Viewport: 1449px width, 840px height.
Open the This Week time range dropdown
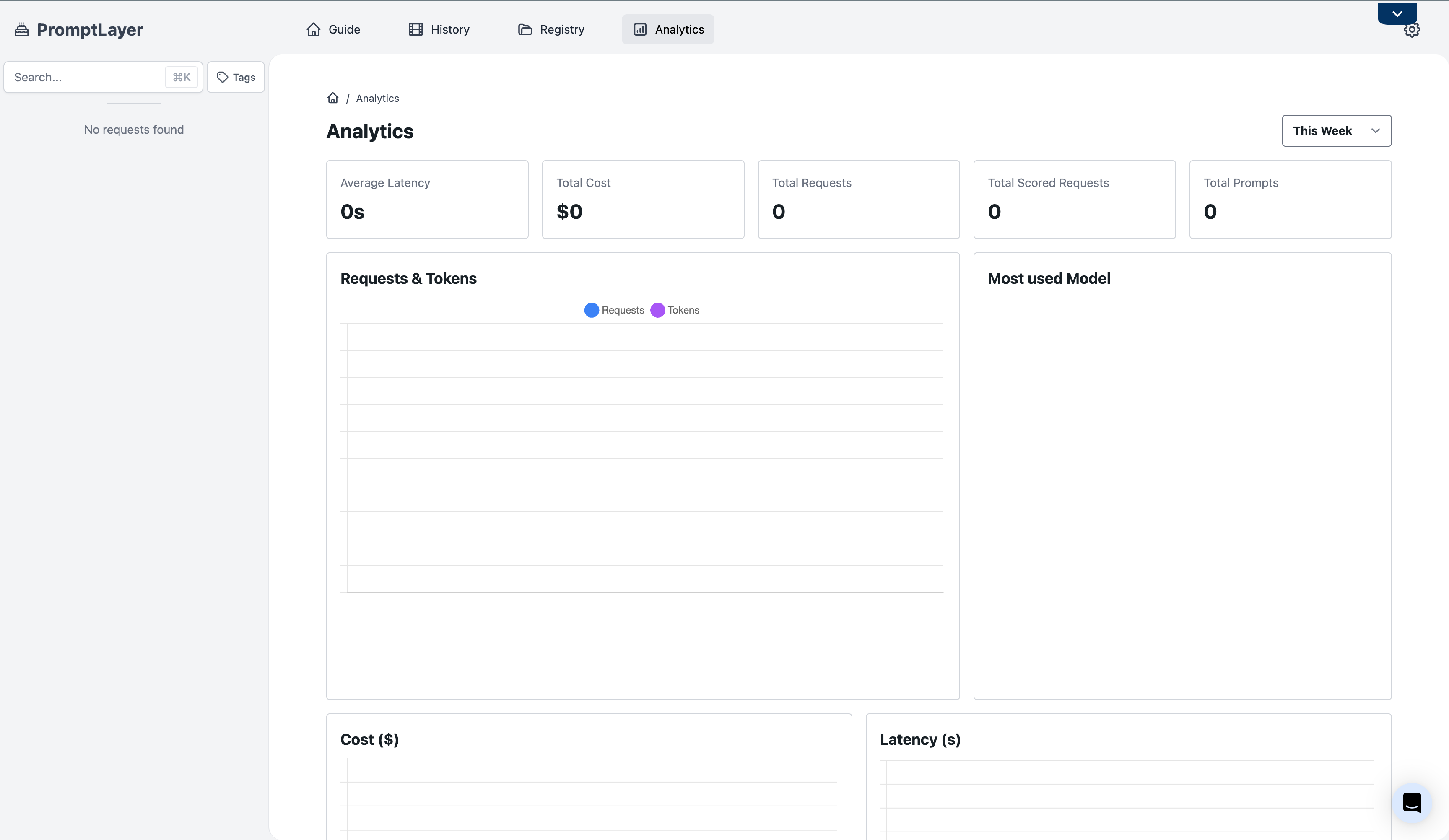point(1336,130)
